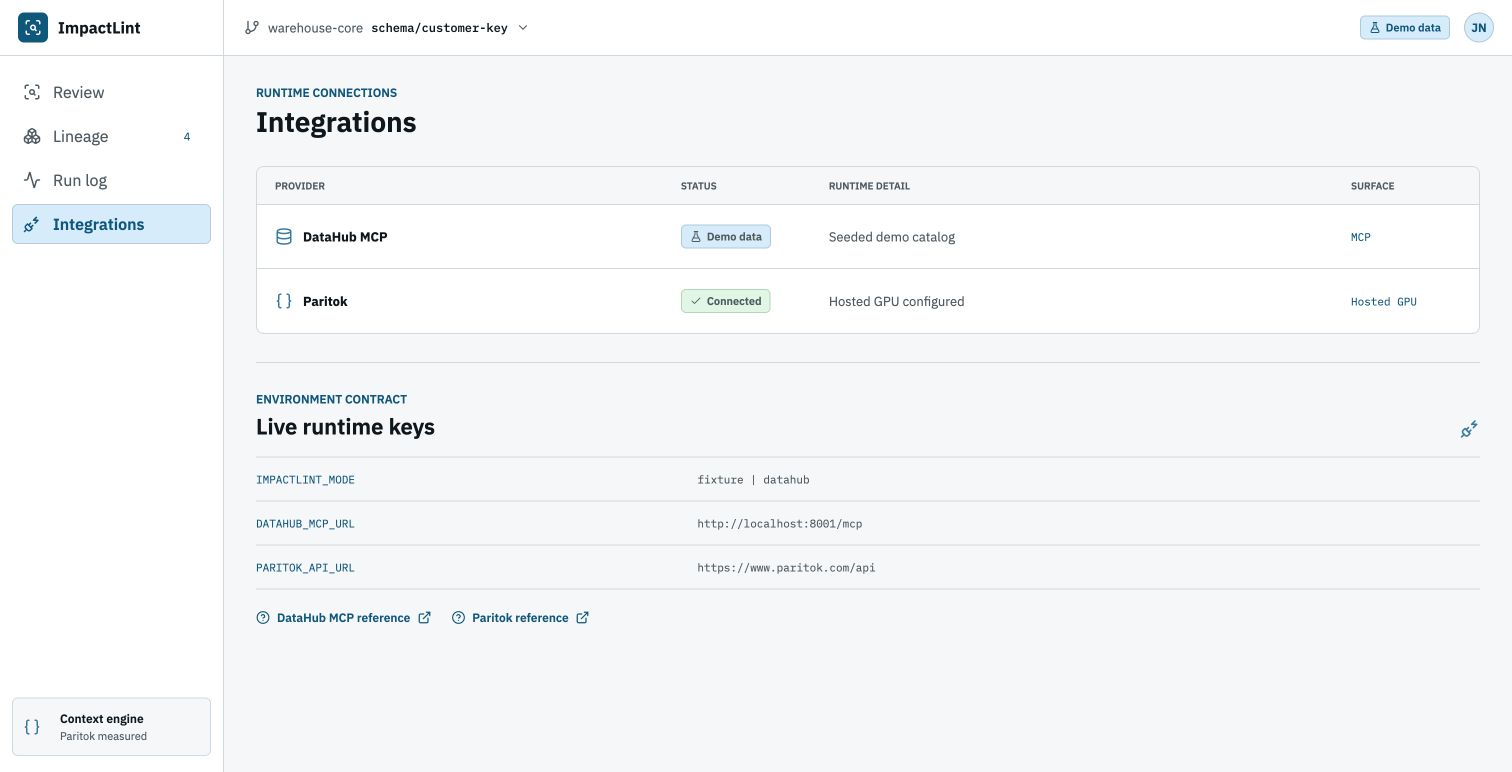The width and height of the screenshot is (1512, 772).
Task: Click the help icon before DataHub MCP reference
Action: [263, 618]
